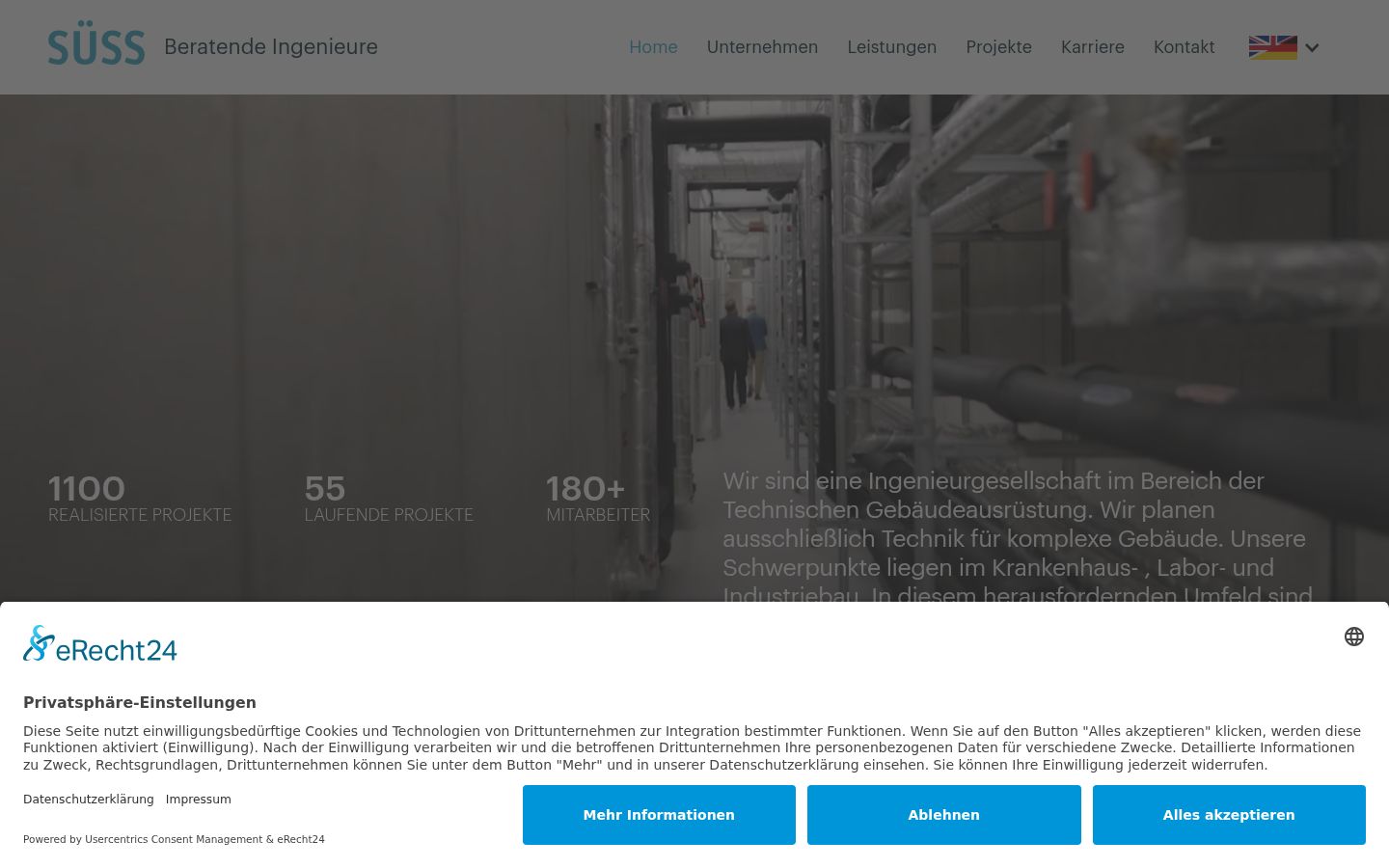1389x868 pixels.
Task: Expand the language selector chevron
Action: (x=1312, y=47)
